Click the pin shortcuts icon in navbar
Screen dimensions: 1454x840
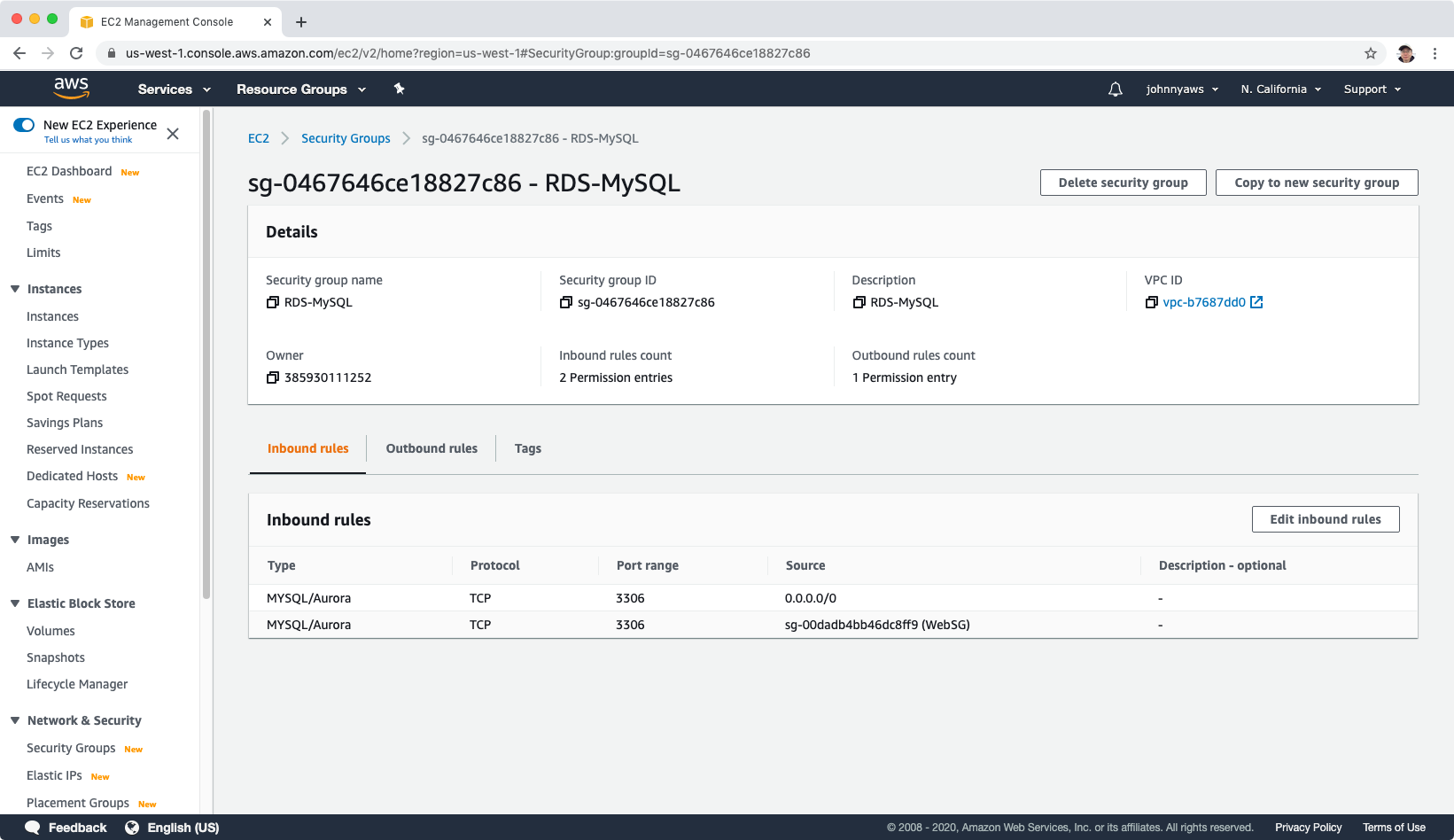(400, 89)
